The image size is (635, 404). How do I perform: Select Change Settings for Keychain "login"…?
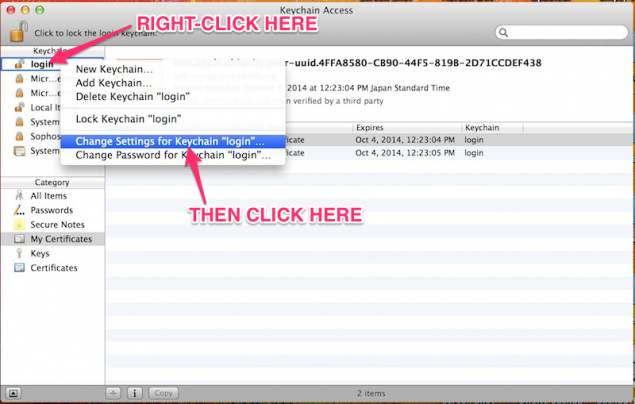click(173, 141)
